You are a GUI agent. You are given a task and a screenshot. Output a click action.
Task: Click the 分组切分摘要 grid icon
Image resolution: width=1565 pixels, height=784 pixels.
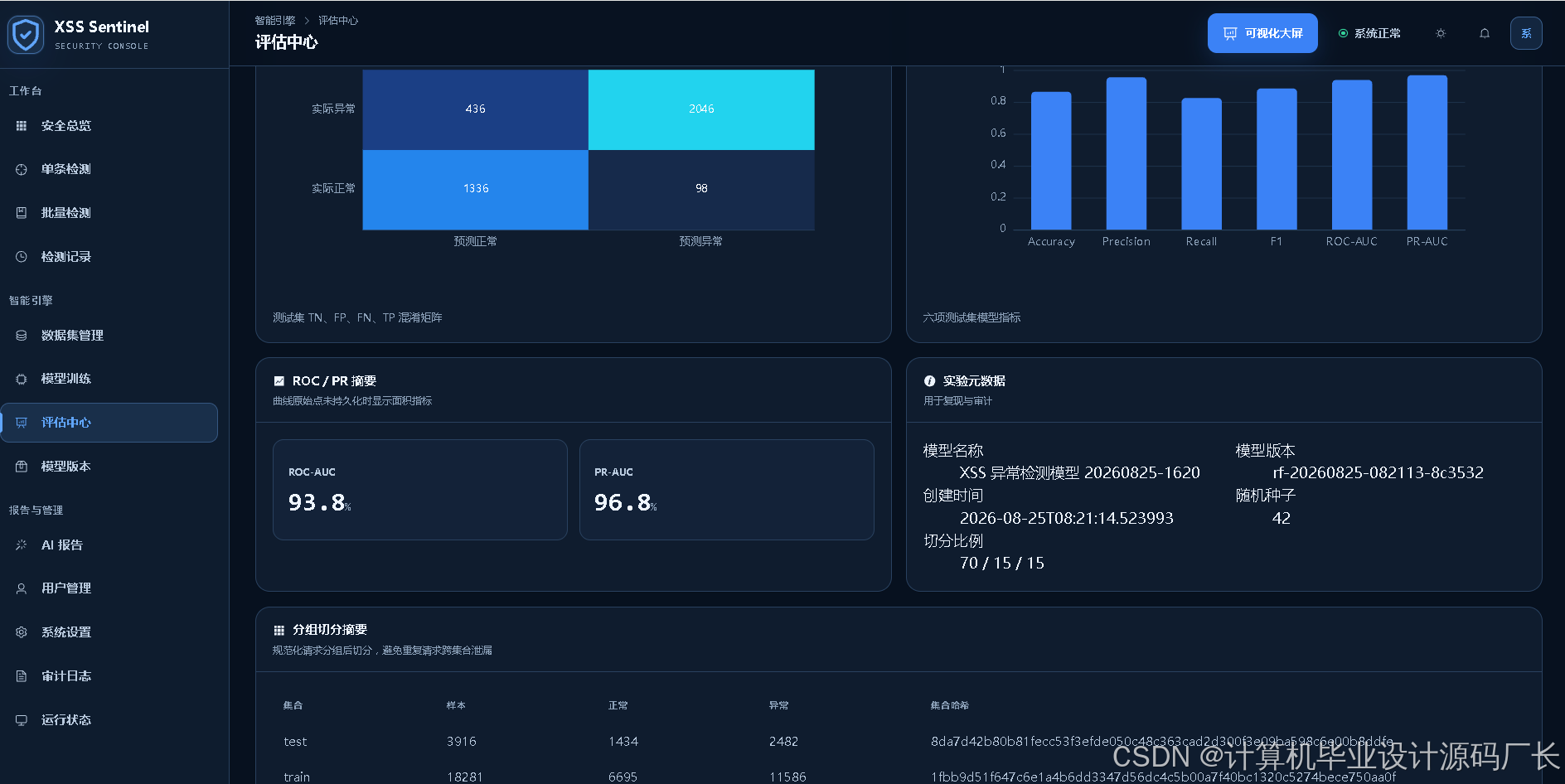tap(279, 630)
